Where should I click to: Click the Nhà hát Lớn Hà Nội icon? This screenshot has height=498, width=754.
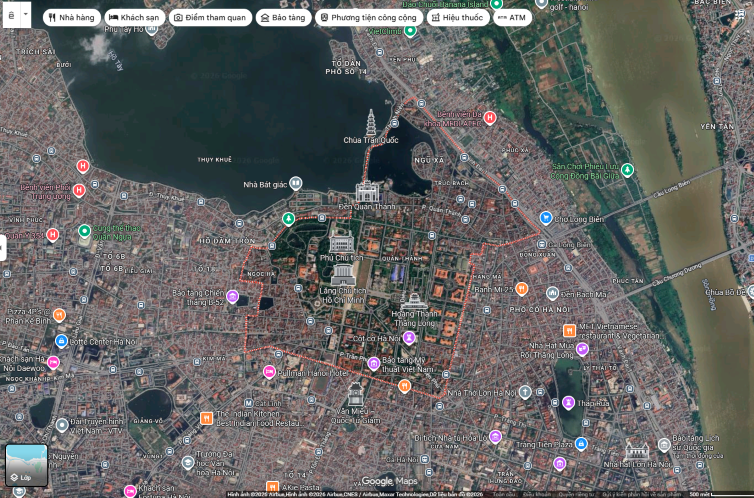[x=637, y=451]
